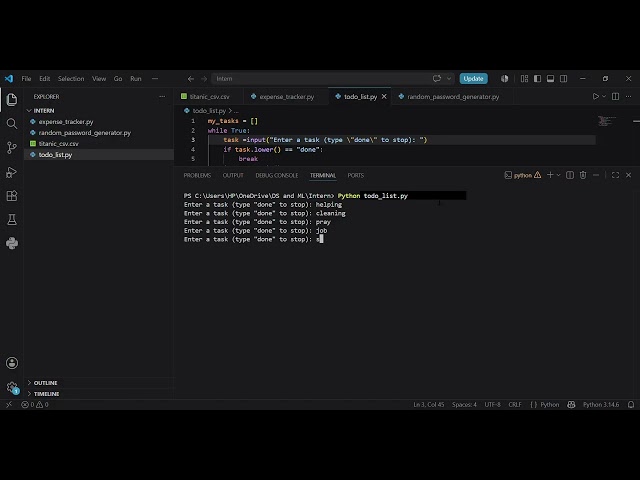Go forward with the right arrow
Screen dimensions: 640x480
[204, 78]
